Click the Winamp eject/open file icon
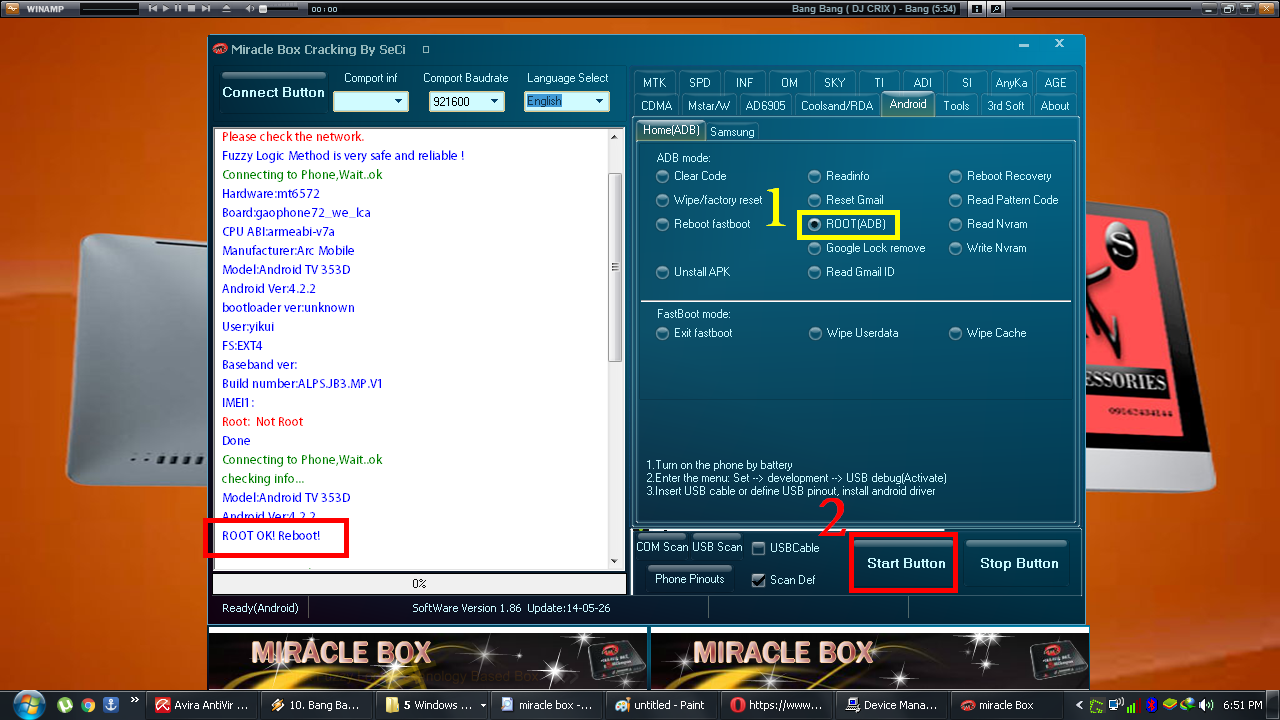 click(226, 8)
